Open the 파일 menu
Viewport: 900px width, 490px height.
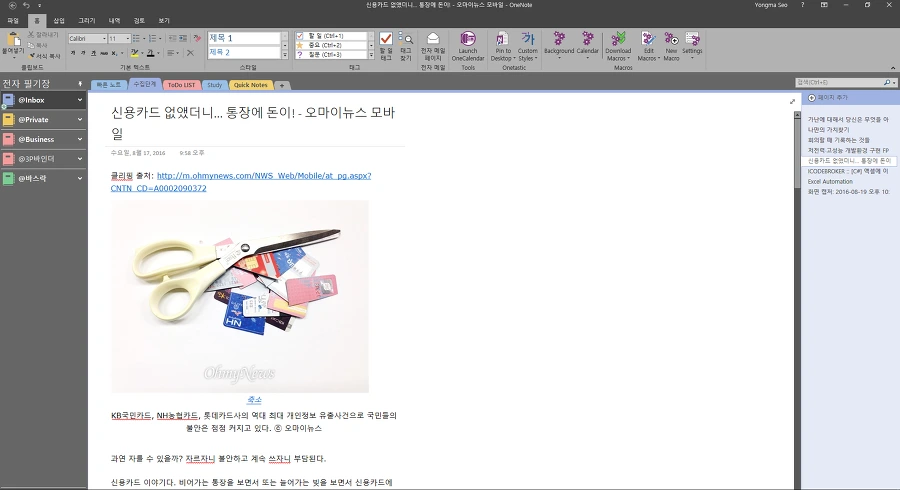click(13, 21)
